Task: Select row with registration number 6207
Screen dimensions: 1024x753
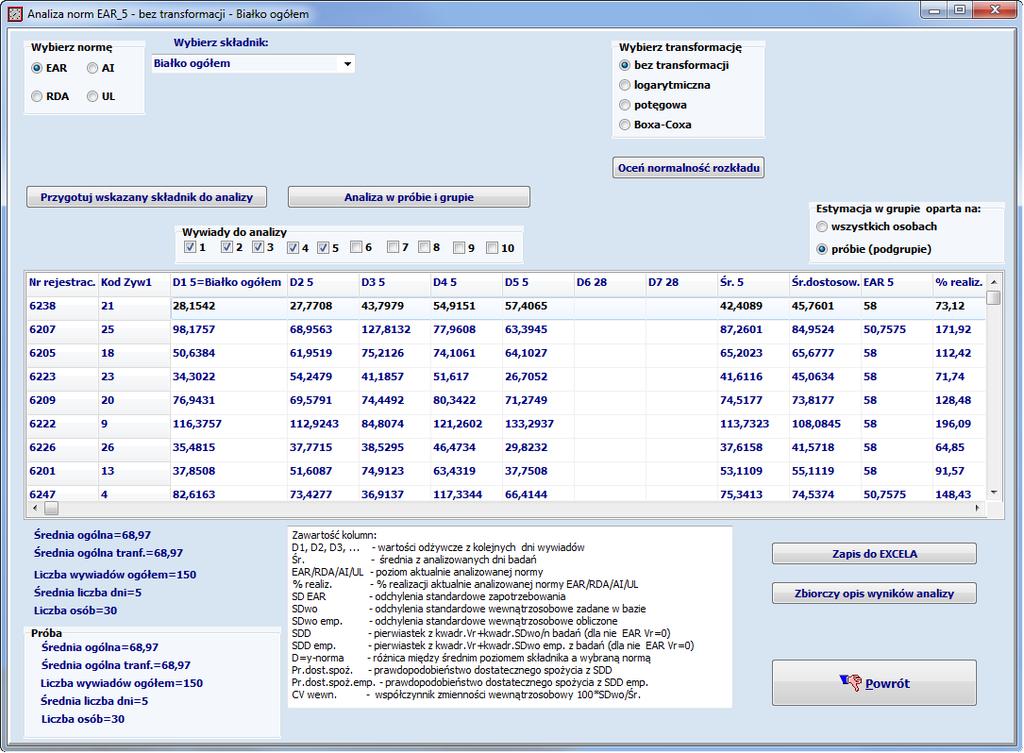Action: [506, 330]
